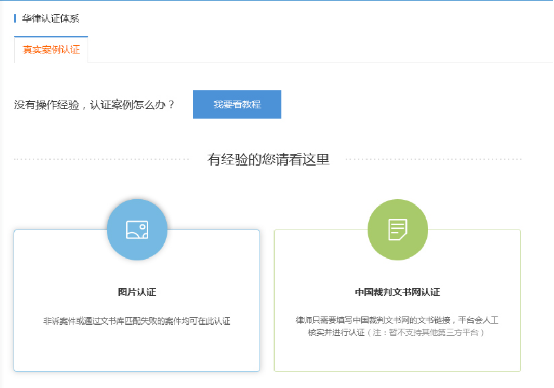
Task: Open the 中国裁判文书网认证 card title
Action: tap(397, 292)
